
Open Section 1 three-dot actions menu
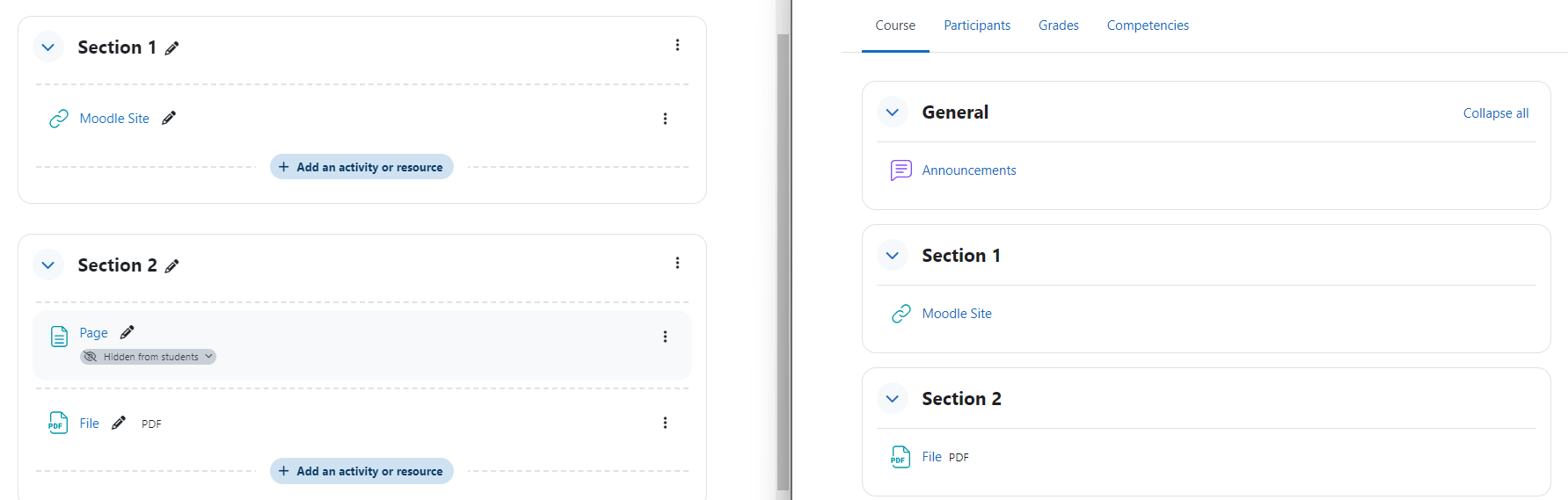point(677,45)
